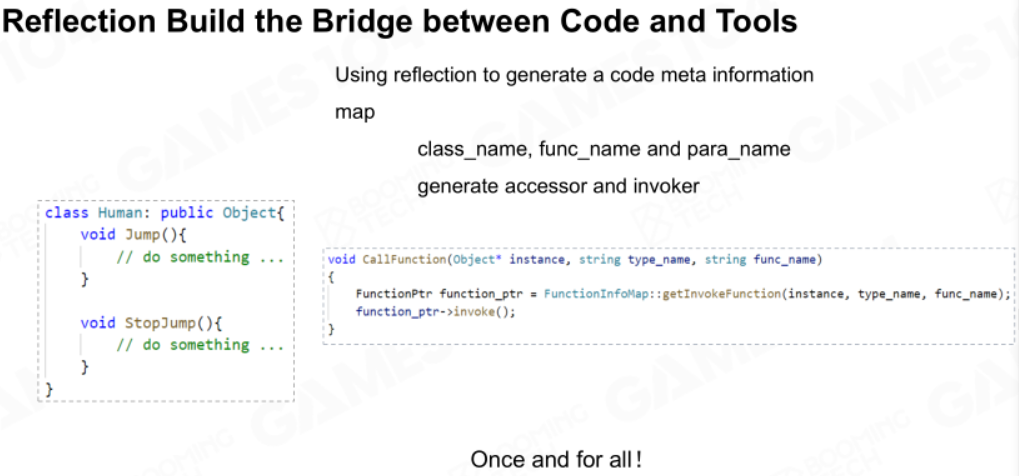Select the 'Using reflection to generate' text line

pos(574,75)
